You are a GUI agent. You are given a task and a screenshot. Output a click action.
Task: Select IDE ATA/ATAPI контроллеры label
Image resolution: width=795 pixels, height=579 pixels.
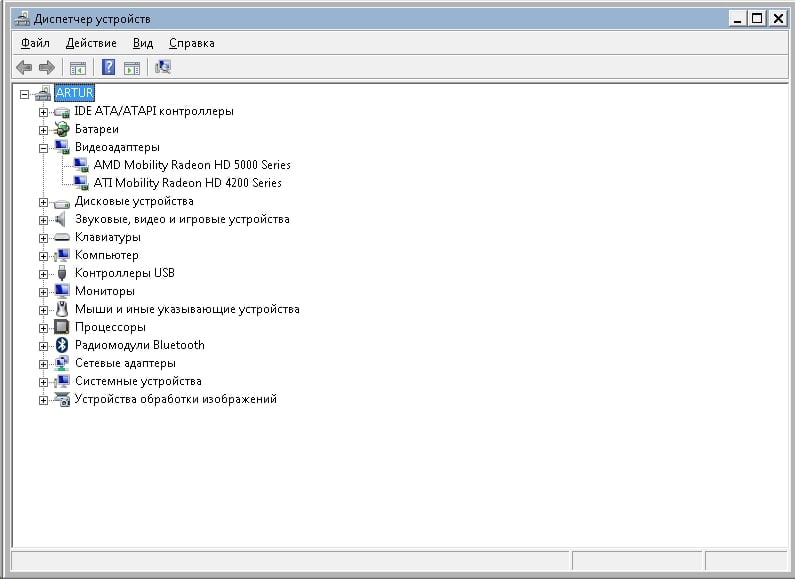click(x=154, y=111)
